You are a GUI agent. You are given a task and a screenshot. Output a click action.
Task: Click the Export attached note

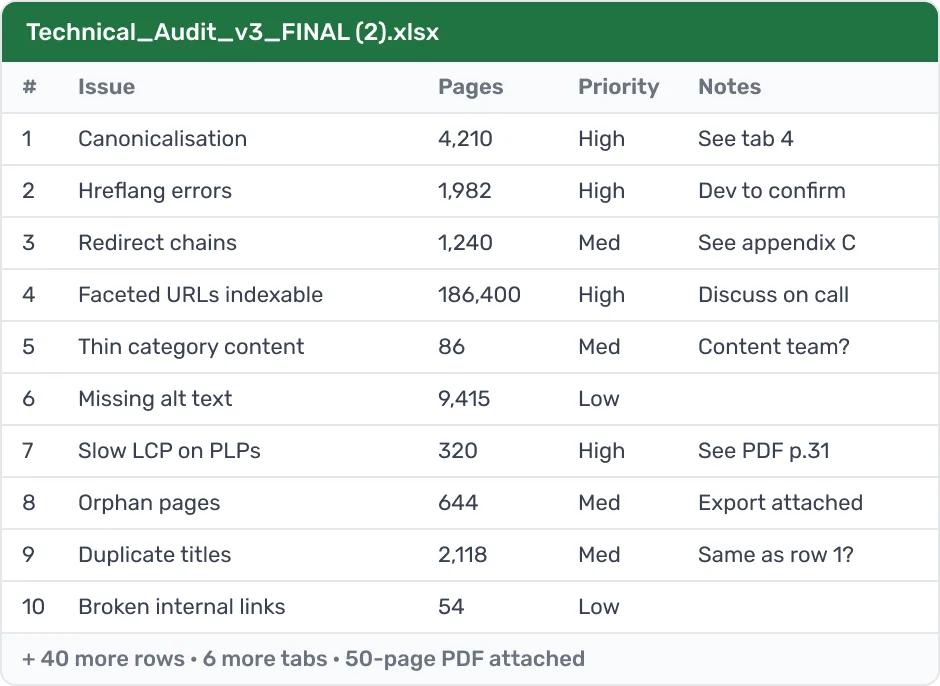[781, 503]
